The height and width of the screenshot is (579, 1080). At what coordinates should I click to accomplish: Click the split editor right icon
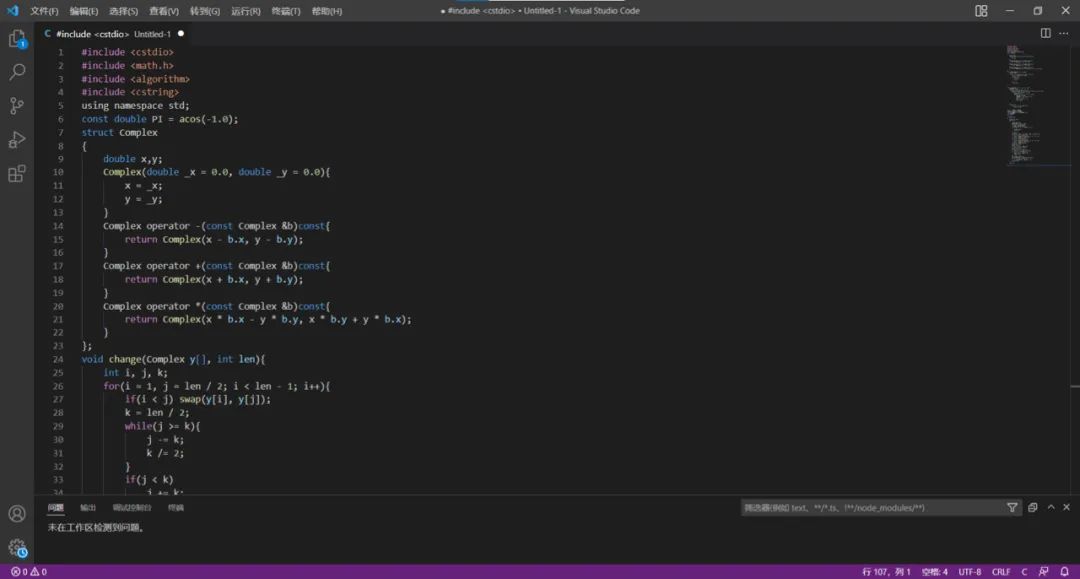[1045, 33]
